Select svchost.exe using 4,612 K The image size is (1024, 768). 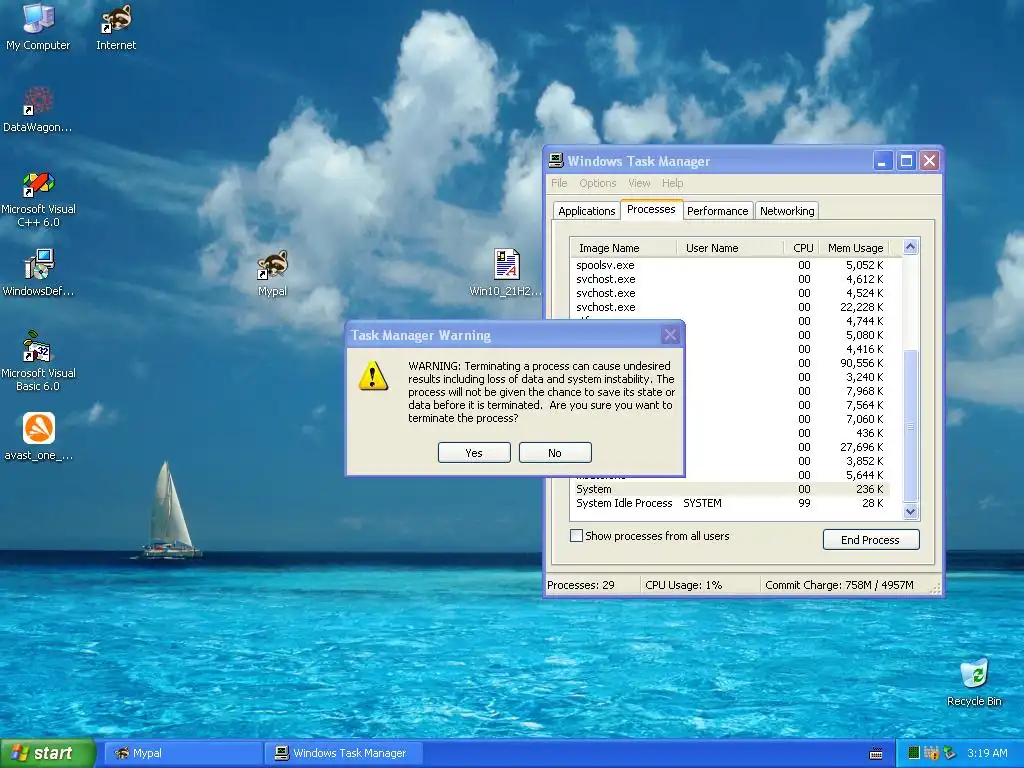[x=730, y=279]
